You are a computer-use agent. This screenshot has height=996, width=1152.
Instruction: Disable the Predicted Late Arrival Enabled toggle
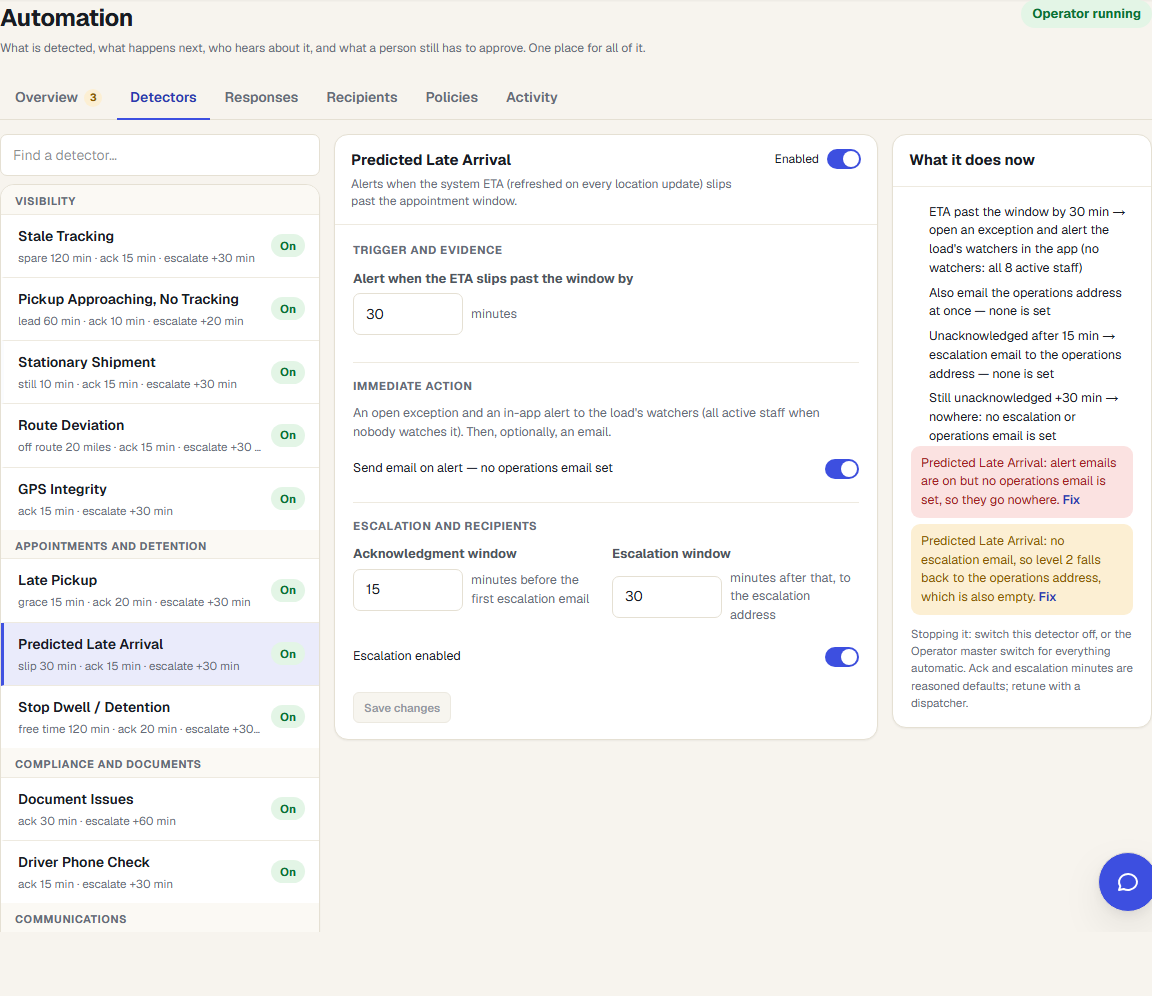coord(843,159)
